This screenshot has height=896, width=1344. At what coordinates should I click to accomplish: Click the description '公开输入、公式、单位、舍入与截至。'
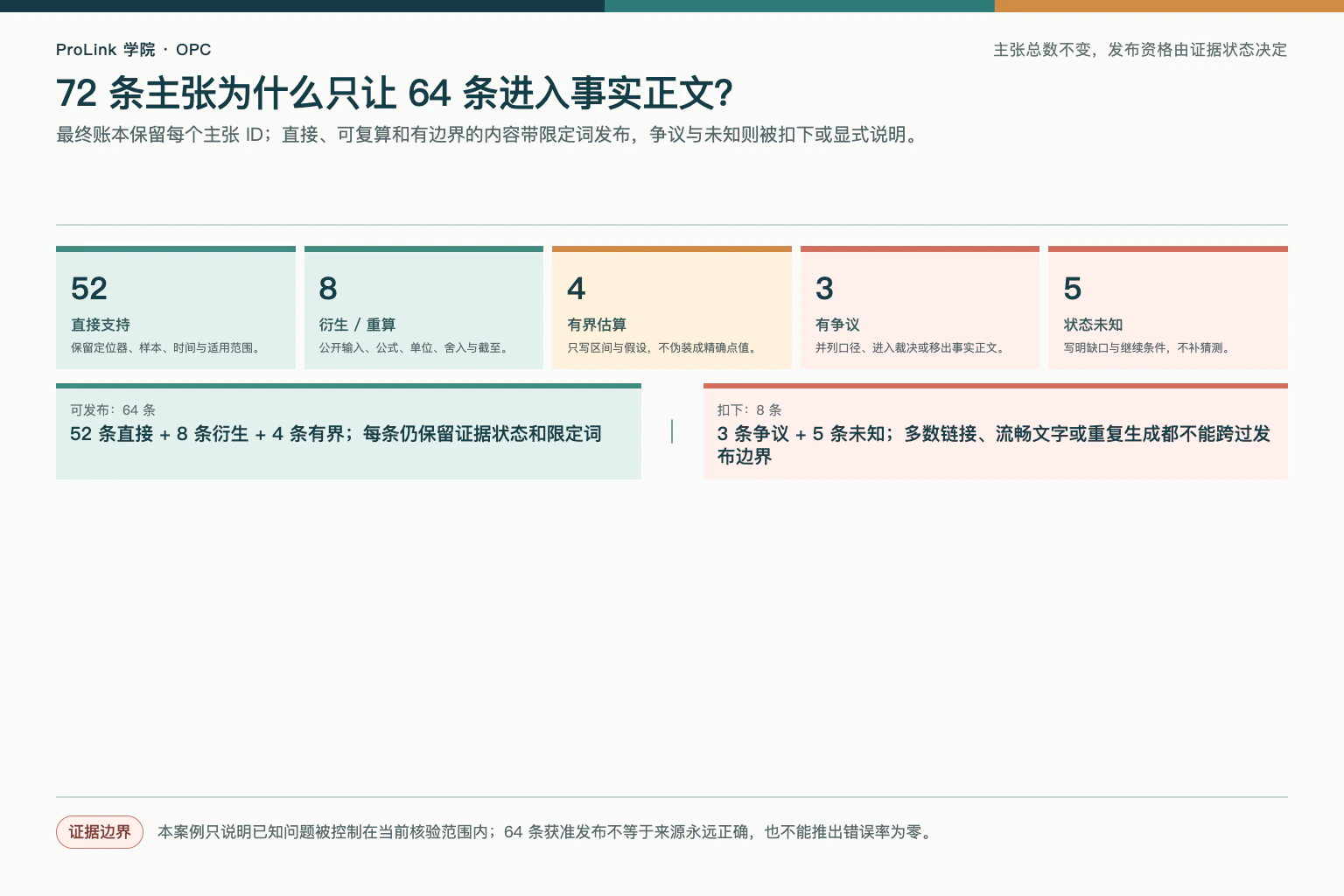click(416, 348)
